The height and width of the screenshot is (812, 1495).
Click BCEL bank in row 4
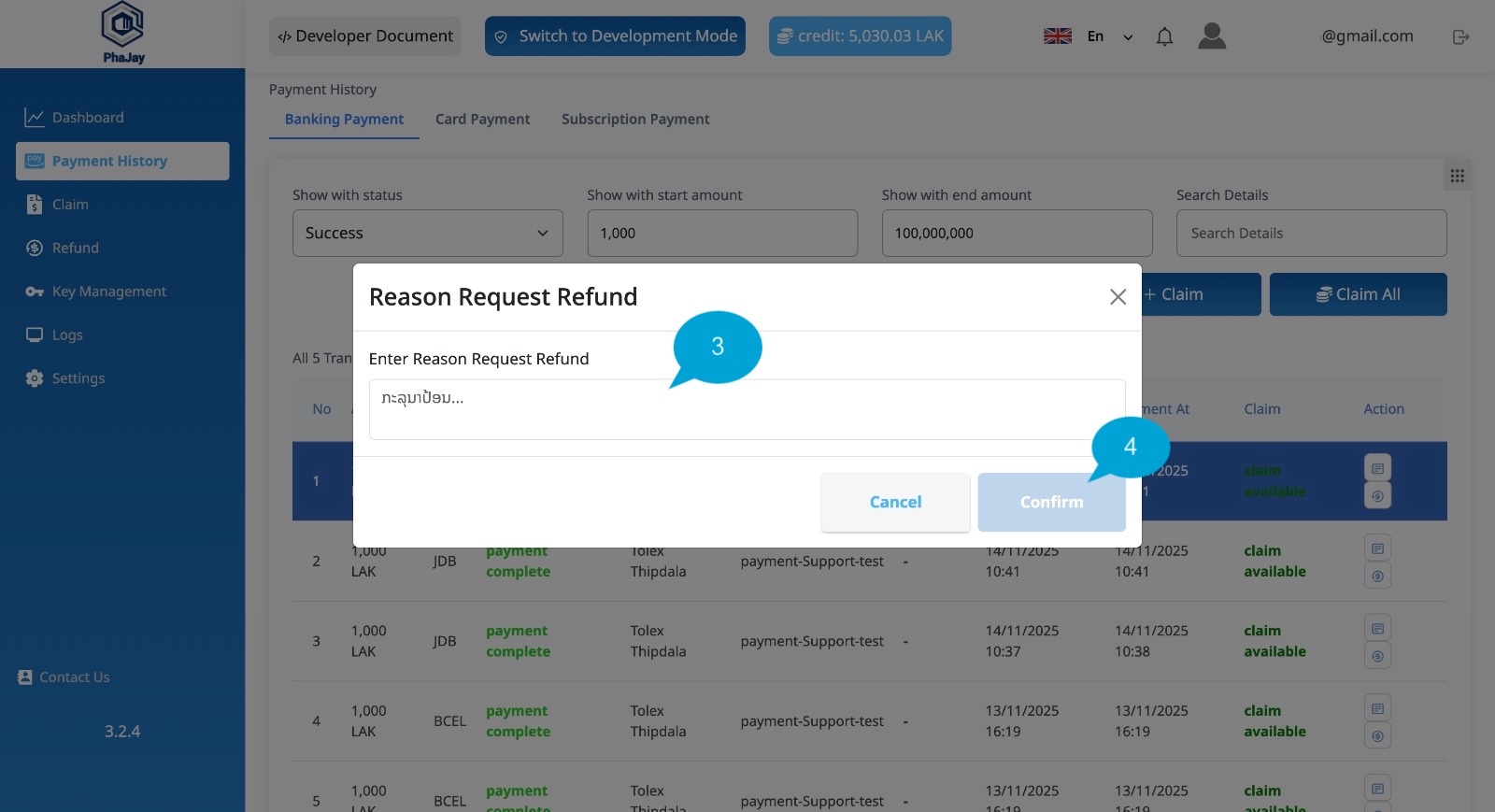click(449, 721)
